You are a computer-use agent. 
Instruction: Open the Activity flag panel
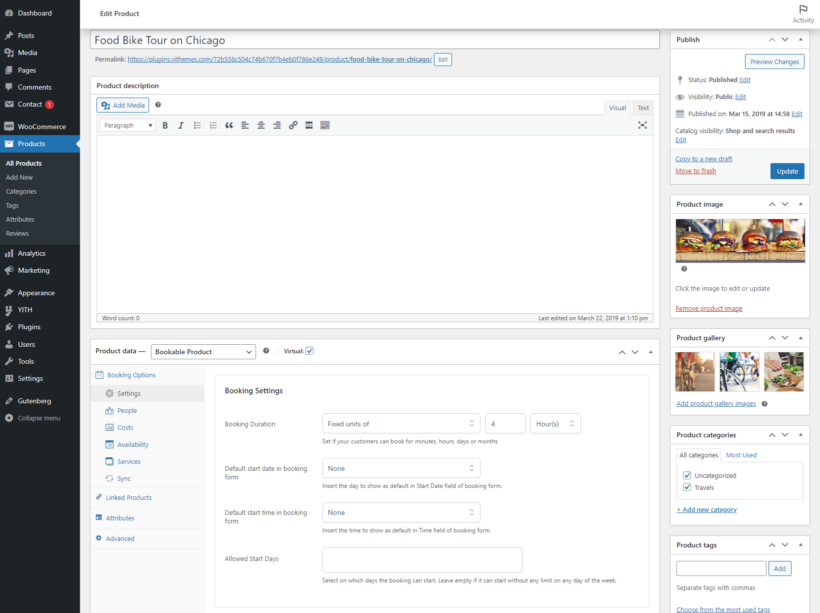pyautogui.click(x=804, y=12)
